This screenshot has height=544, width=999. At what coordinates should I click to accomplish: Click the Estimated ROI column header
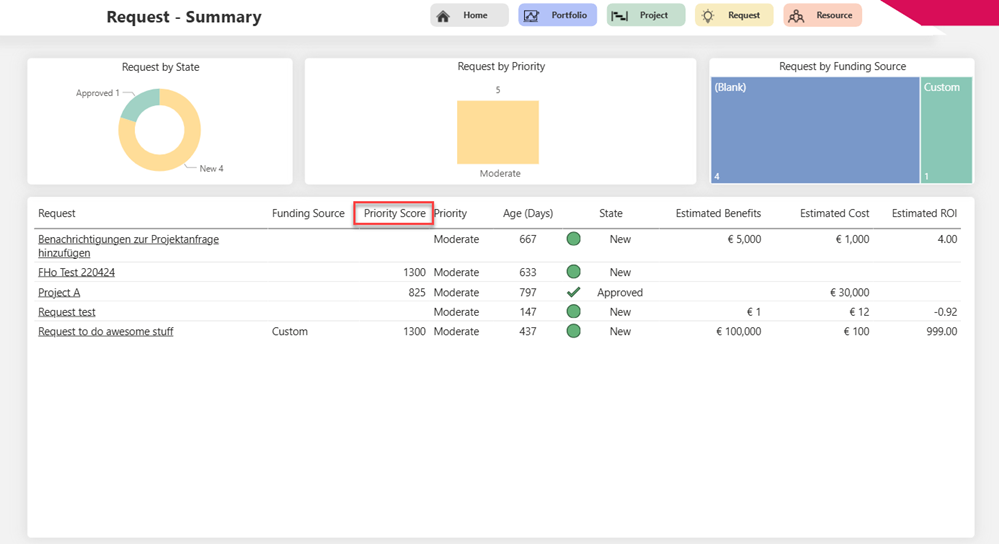pos(924,213)
